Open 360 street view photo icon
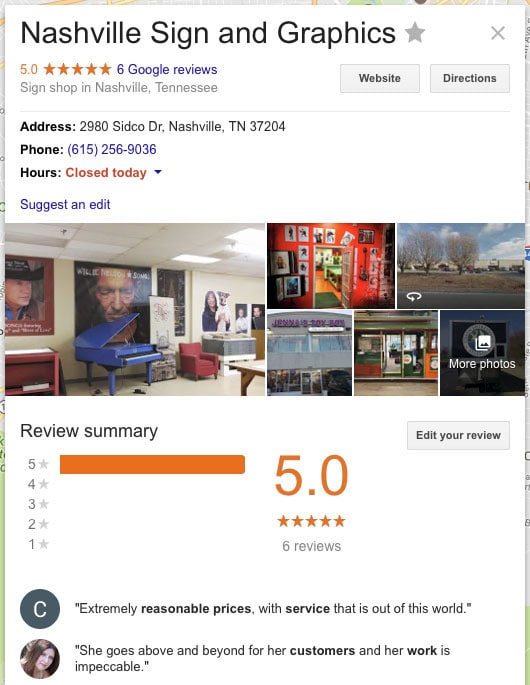 point(413,297)
